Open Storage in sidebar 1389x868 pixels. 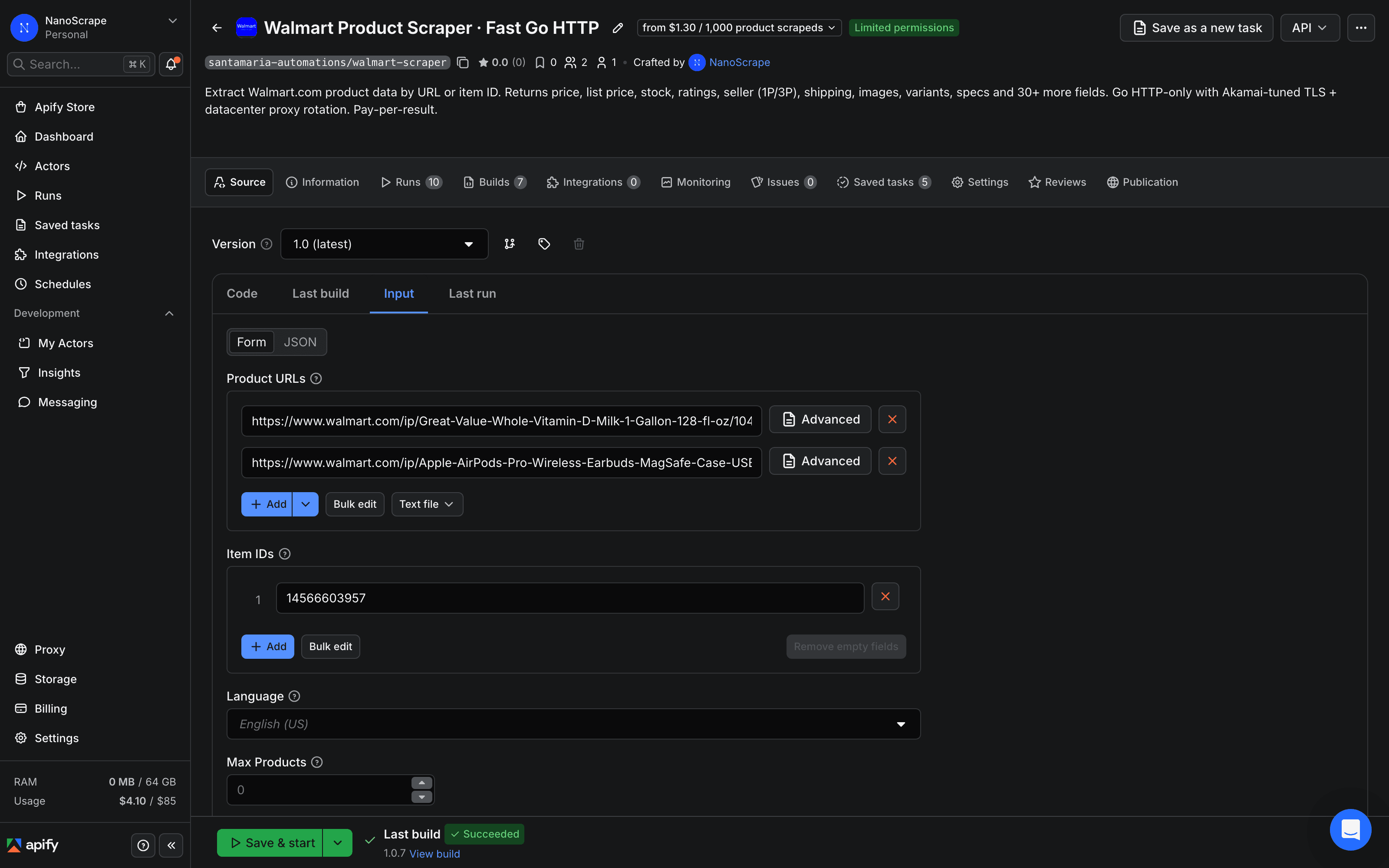(x=95, y=679)
